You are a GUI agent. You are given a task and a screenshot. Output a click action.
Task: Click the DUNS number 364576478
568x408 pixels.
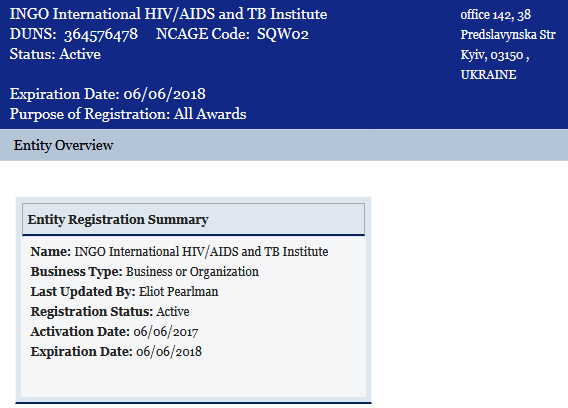pos(101,34)
